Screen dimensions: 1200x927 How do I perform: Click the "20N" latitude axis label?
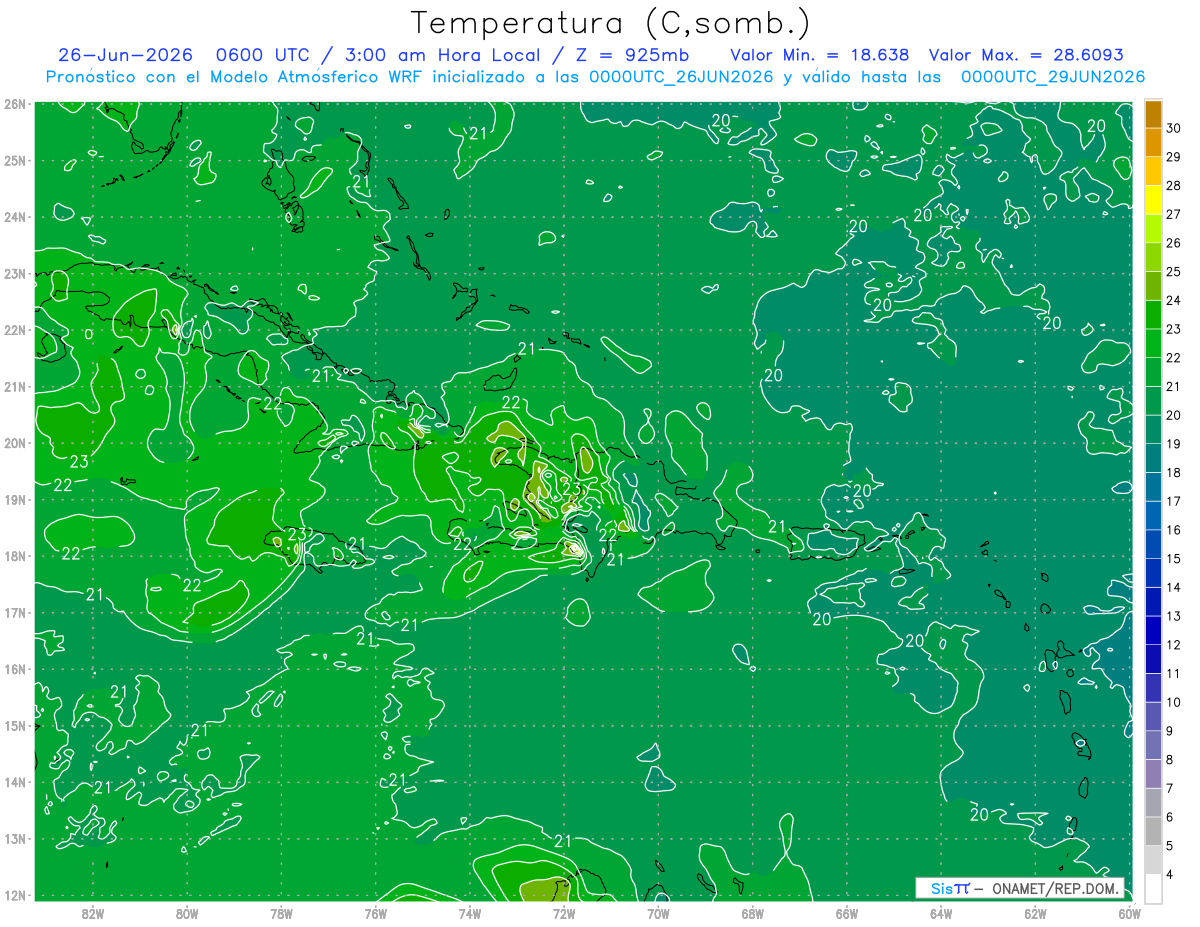[x=14, y=443]
